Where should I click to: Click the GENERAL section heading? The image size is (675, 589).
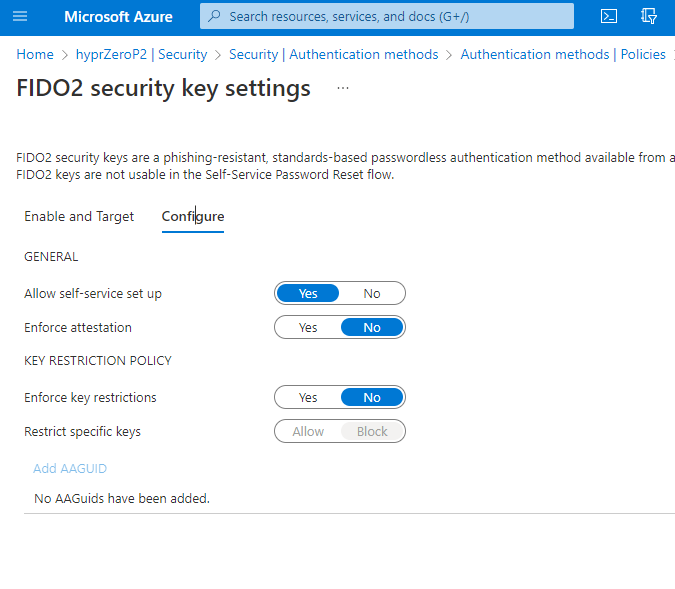pyautogui.click(x=51, y=257)
